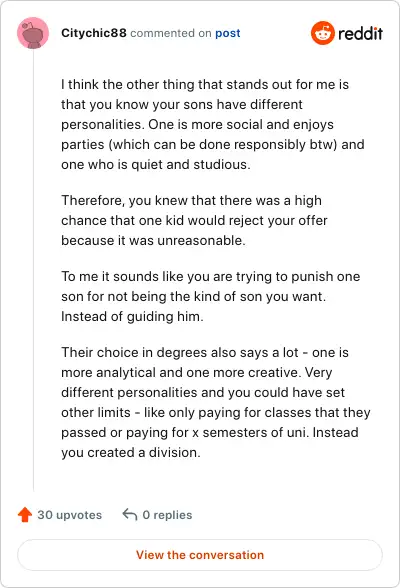Click the "commented on" text
This screenshot has width=400, height=588.
pyautogui.click(x=171, y=33)
